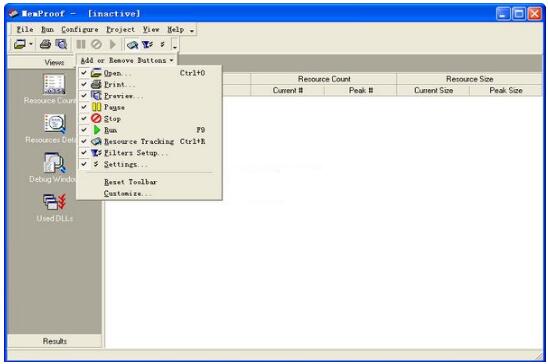548x364 pixels.
Task: Show the Used DLLs view
Action: click(x=55, y=202)
